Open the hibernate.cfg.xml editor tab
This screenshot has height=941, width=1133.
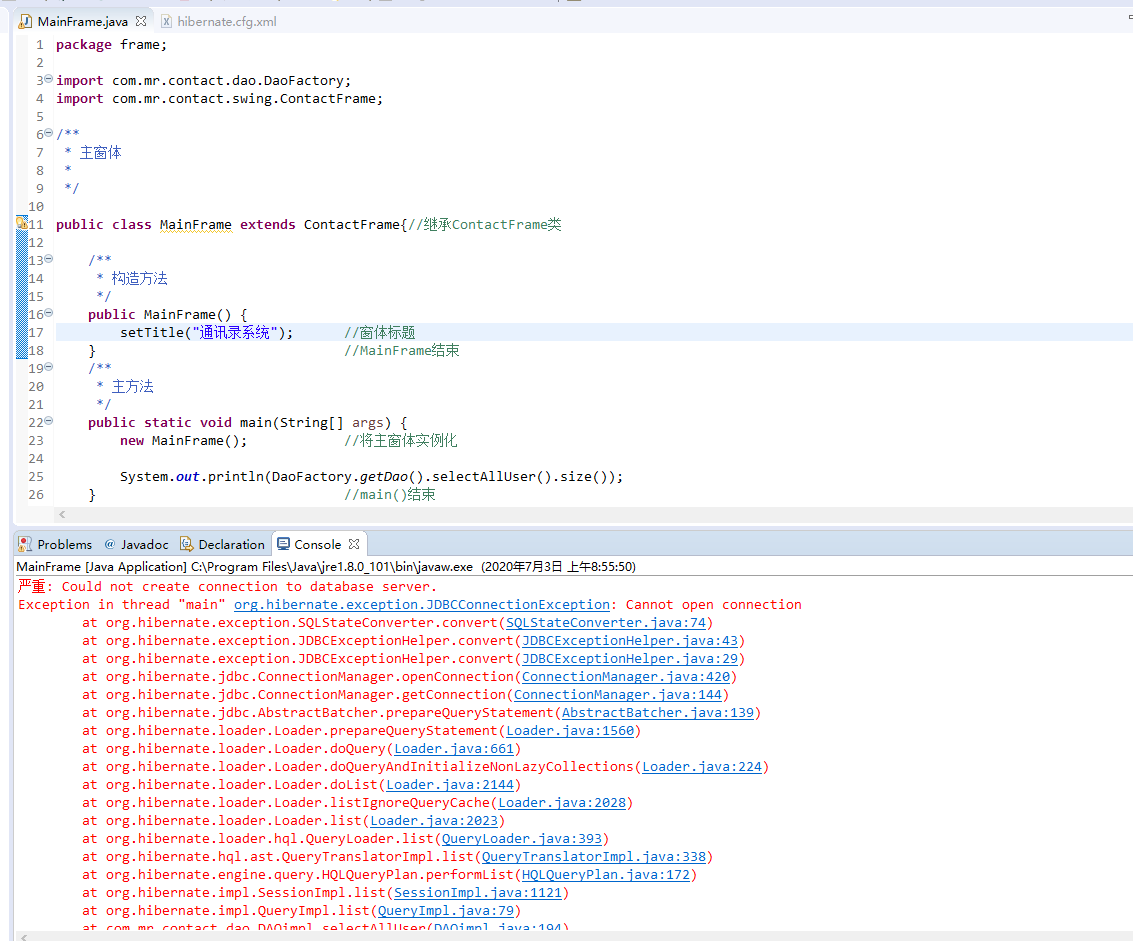227,22
